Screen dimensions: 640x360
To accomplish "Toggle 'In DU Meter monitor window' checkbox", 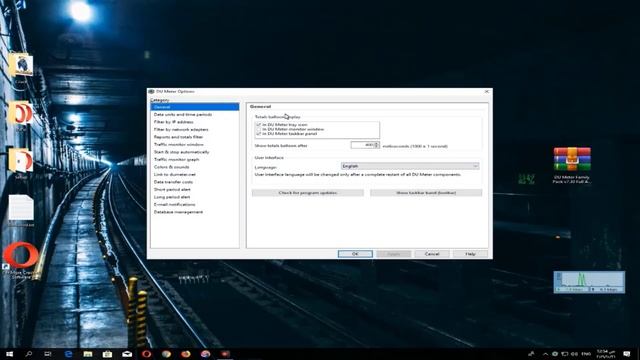I will coord(258,129).
